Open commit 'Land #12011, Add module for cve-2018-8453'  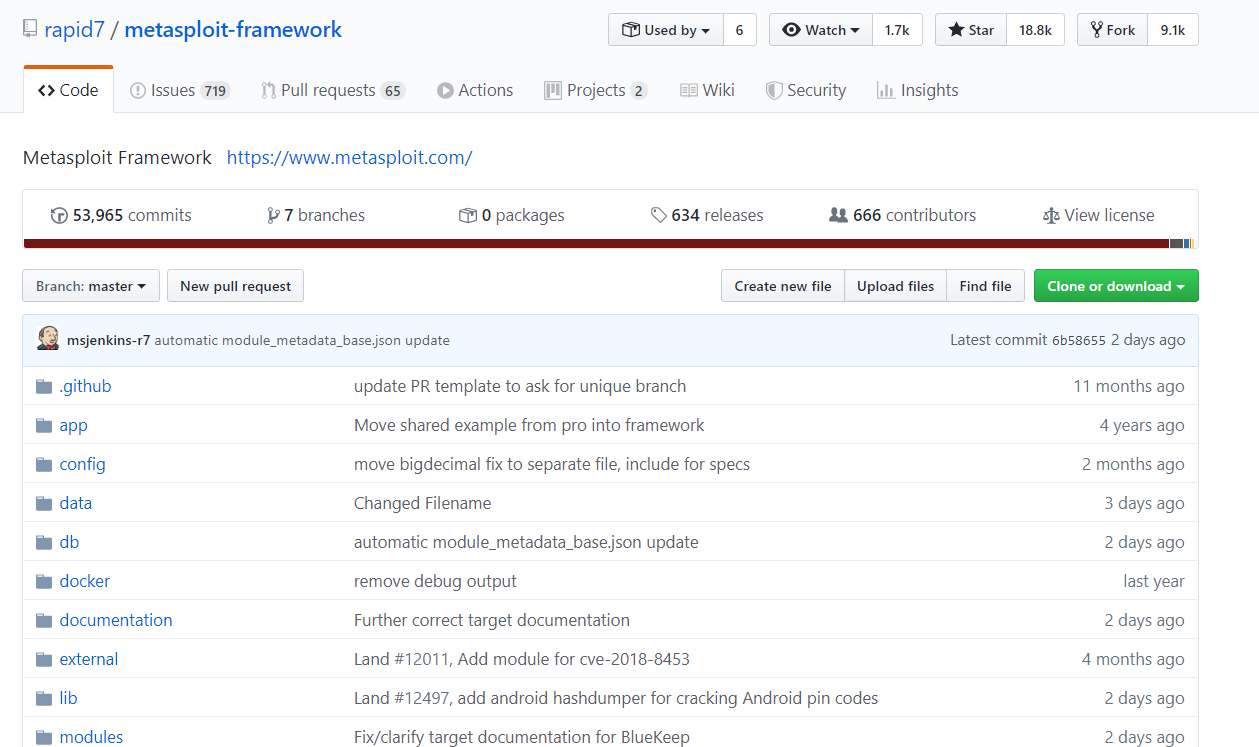pos(522,660)
